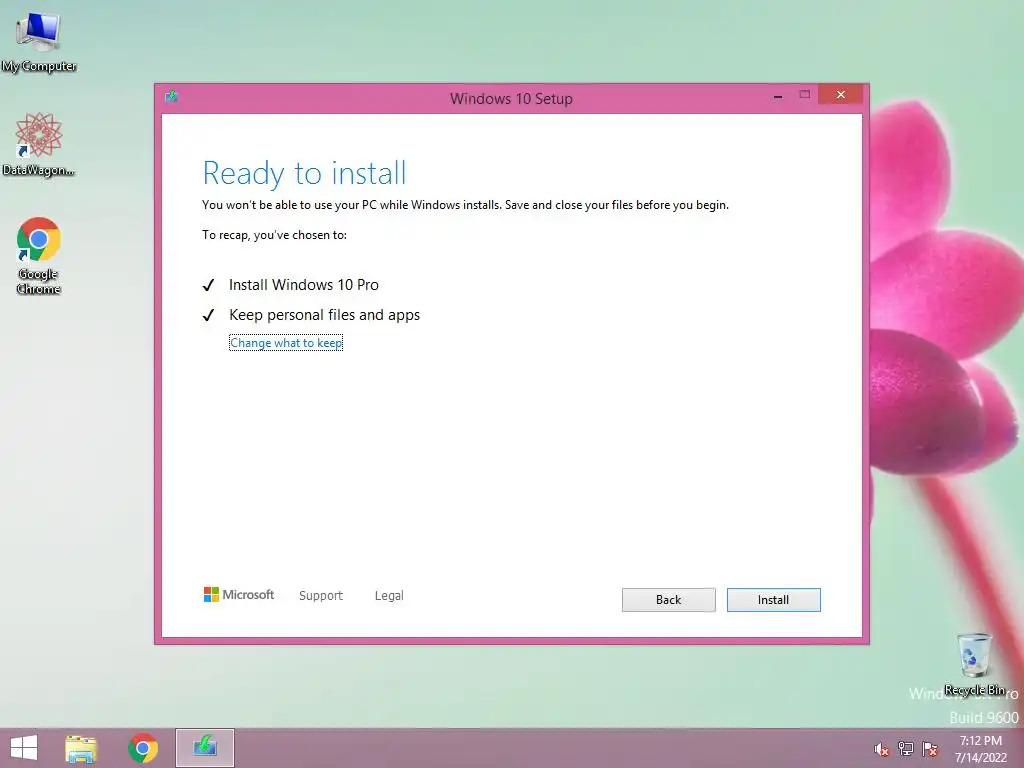Click the Install button
The width and height of the screenshot is (1024, 768).
click(x=773, y=600)
